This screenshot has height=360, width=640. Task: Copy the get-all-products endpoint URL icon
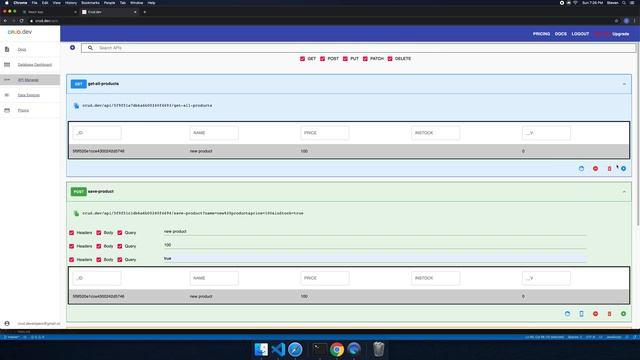(76, 106)
